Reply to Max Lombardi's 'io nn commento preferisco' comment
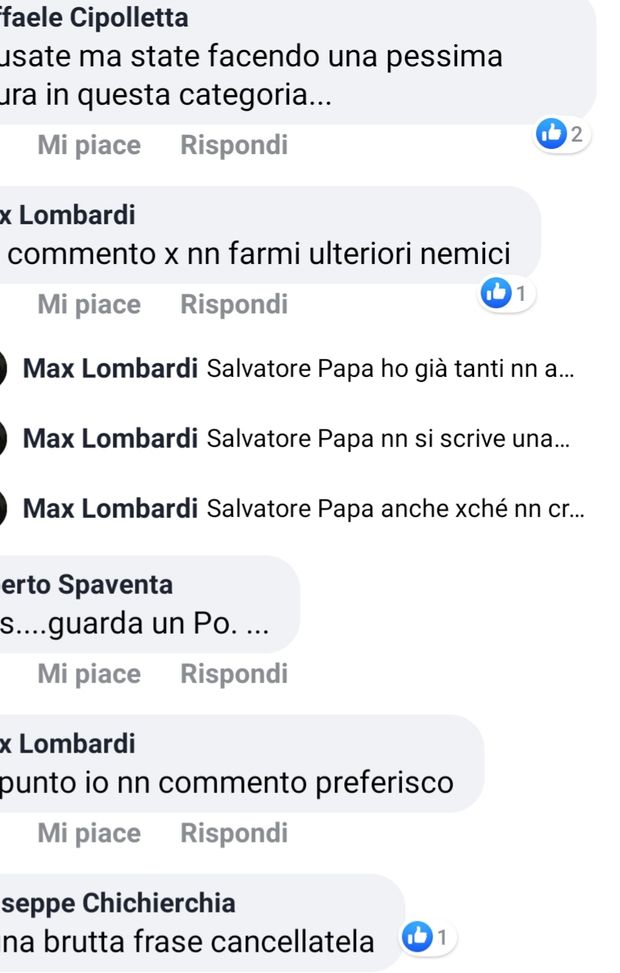620x973 pixels. [x=234, y=833]
